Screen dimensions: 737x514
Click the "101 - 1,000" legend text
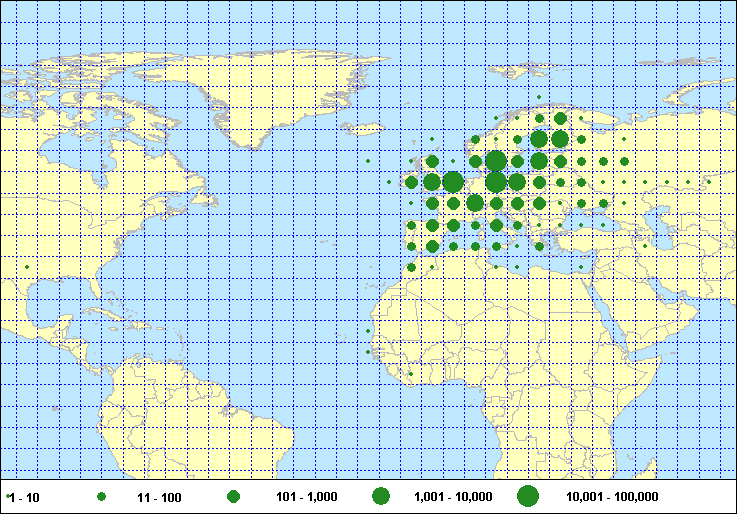(x=305, y=497)
